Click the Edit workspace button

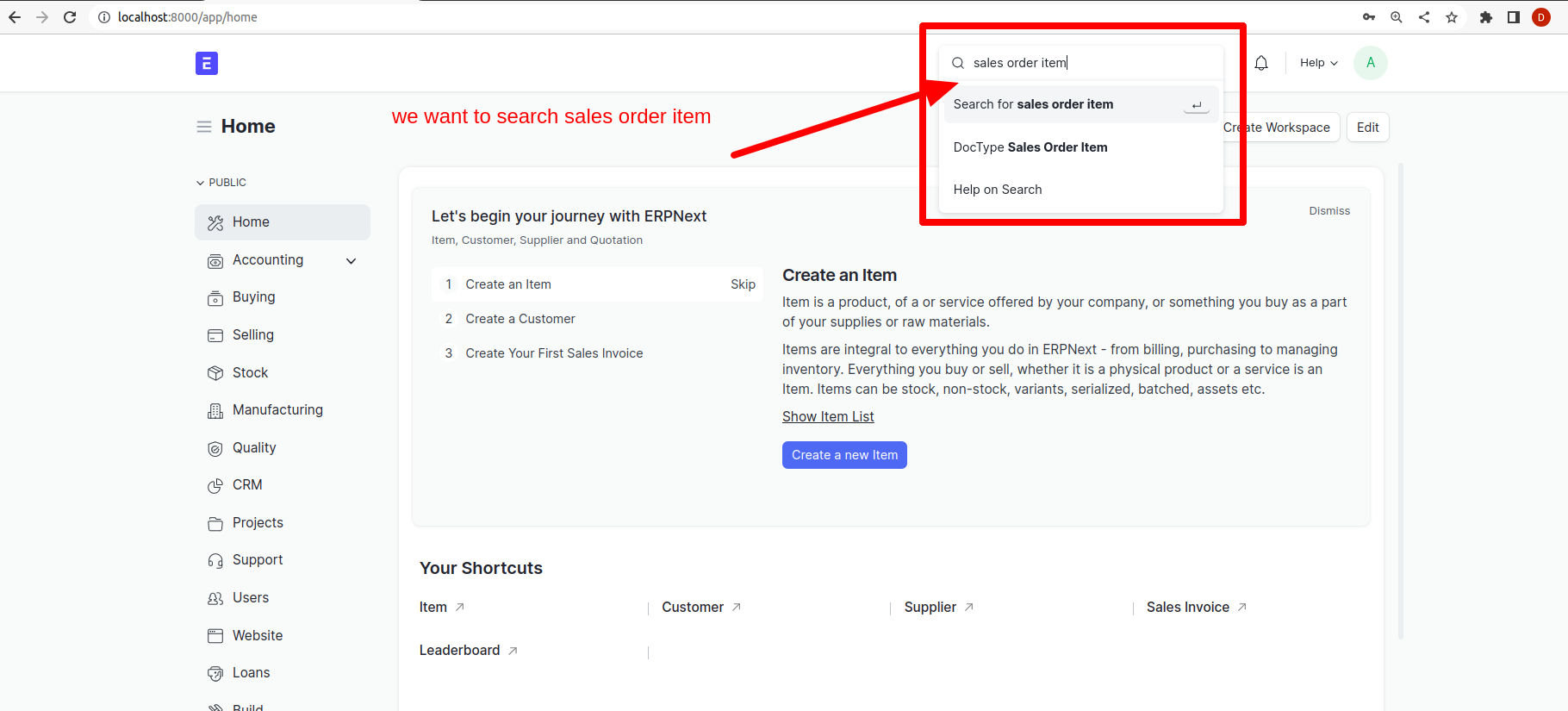click(1367, 128)
